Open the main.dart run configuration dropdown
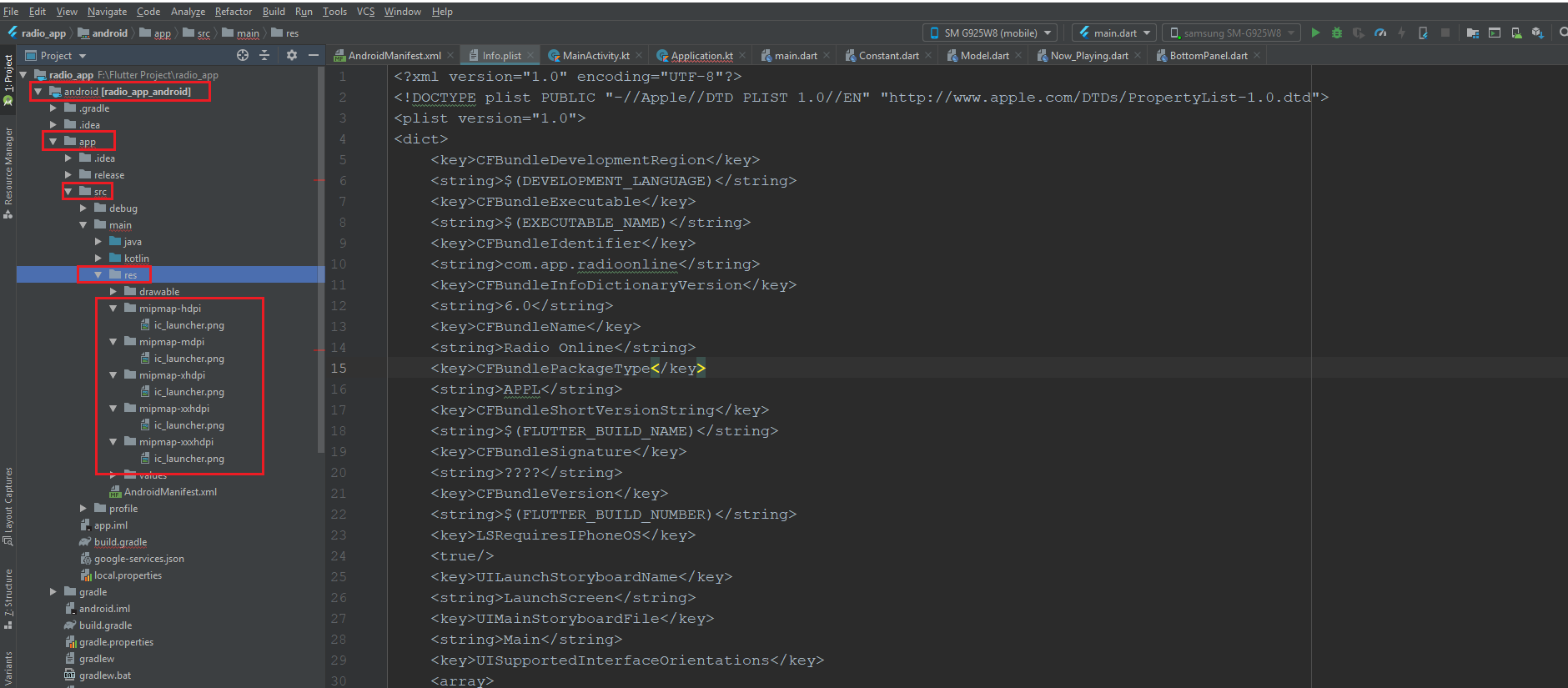 coord(1113,33)
